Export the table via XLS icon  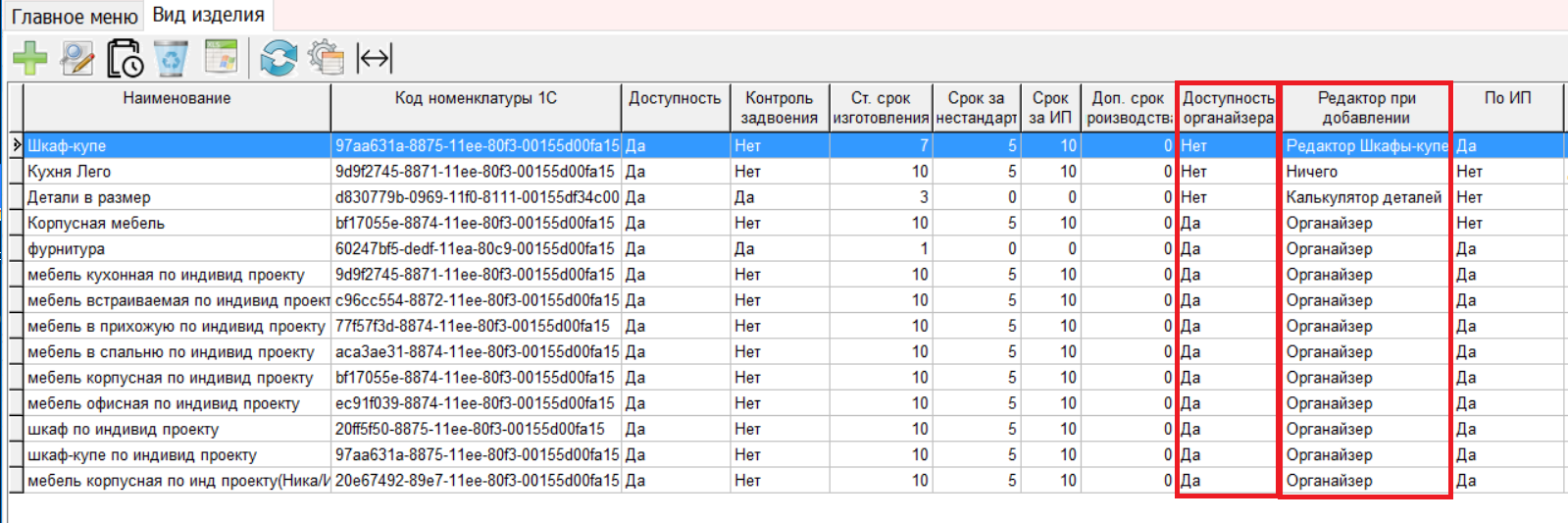tap(221, 58)
